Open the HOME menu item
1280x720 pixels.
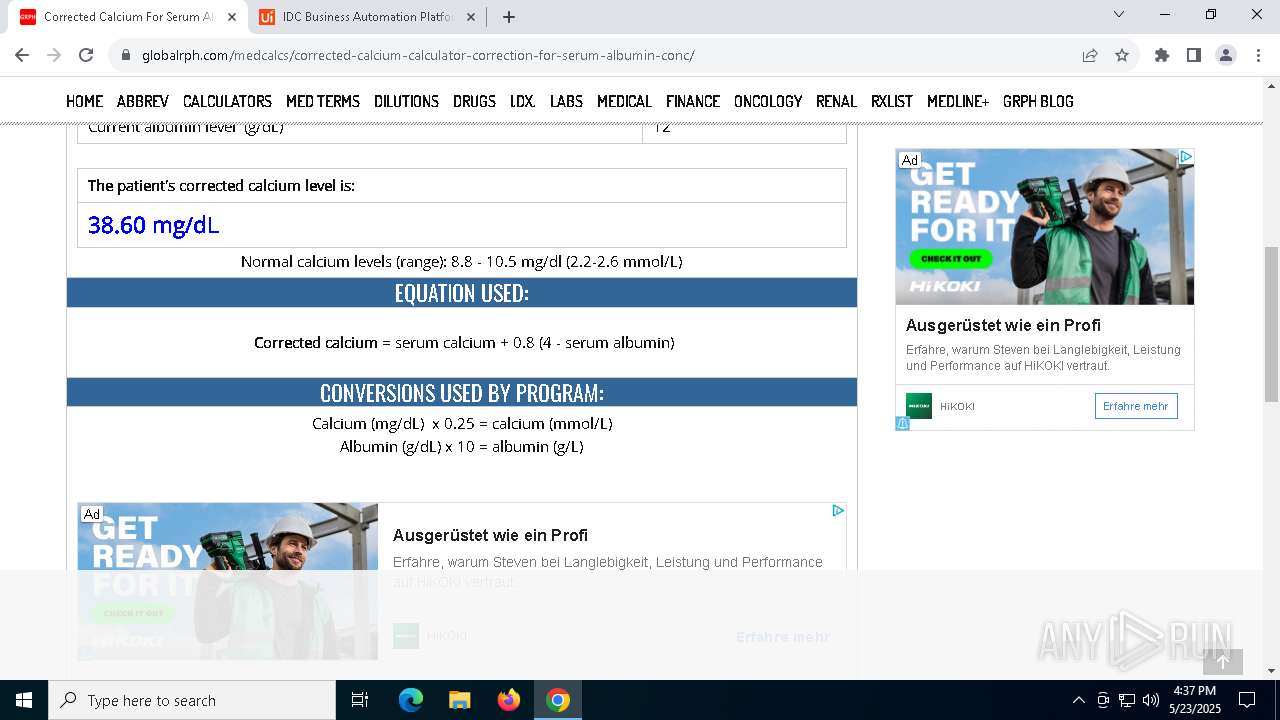tap(84, 101)
